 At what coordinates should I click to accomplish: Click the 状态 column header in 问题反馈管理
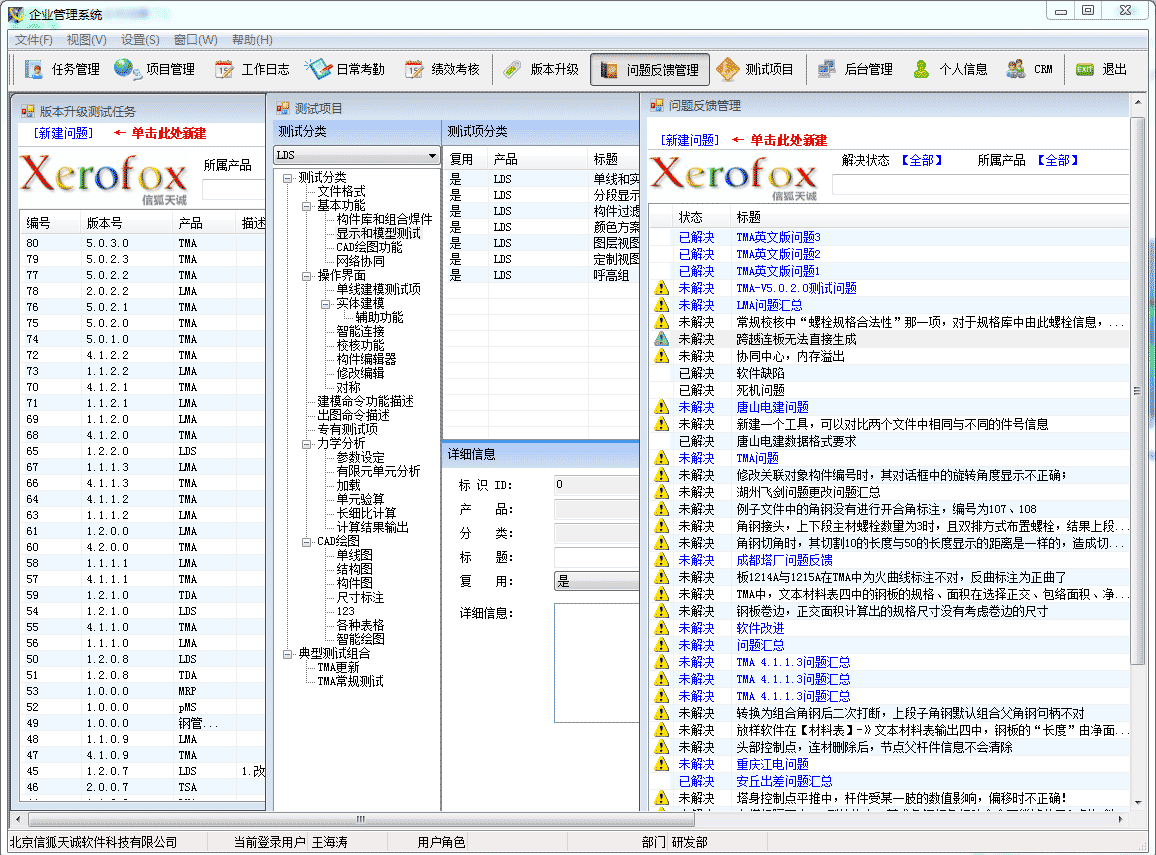700,217
